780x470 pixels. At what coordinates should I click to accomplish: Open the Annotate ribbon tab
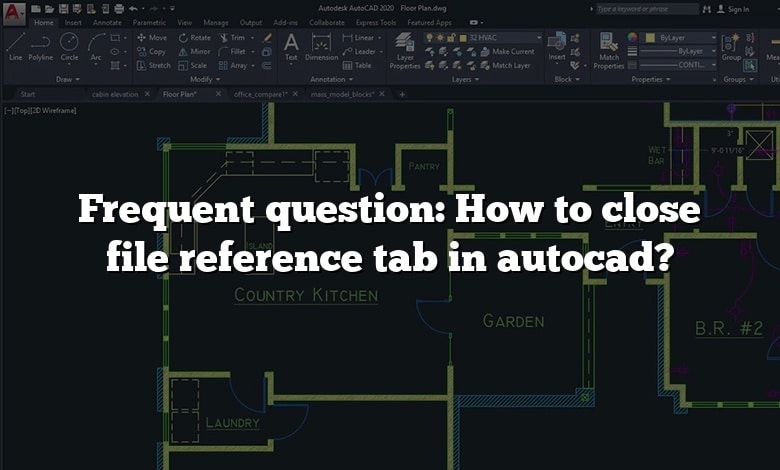pyautogui.click(x=107, y=22)
